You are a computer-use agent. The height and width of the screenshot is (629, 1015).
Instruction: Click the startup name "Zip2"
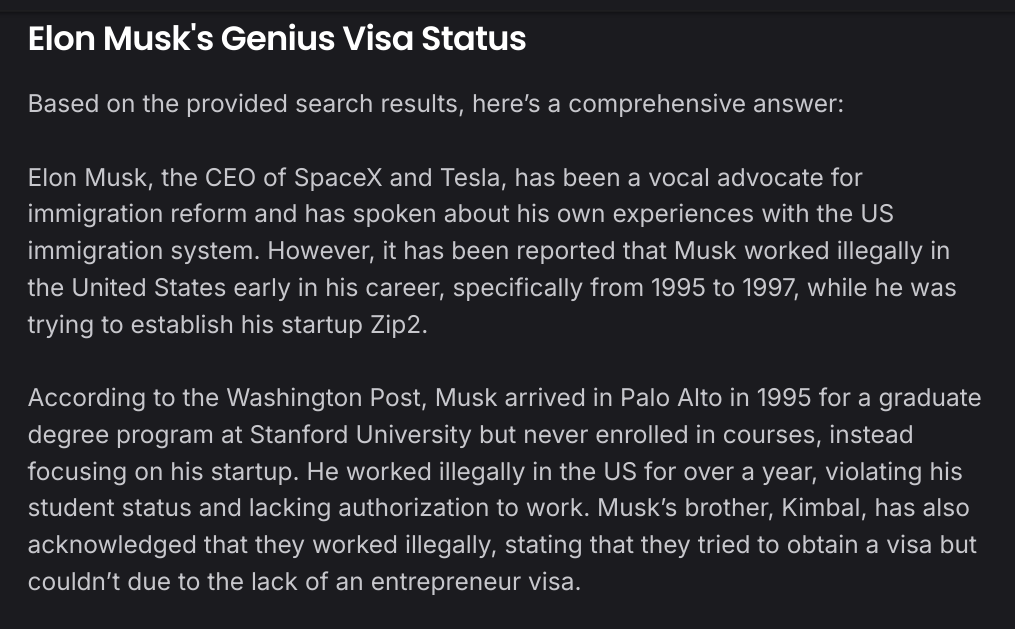click(398, 324)
